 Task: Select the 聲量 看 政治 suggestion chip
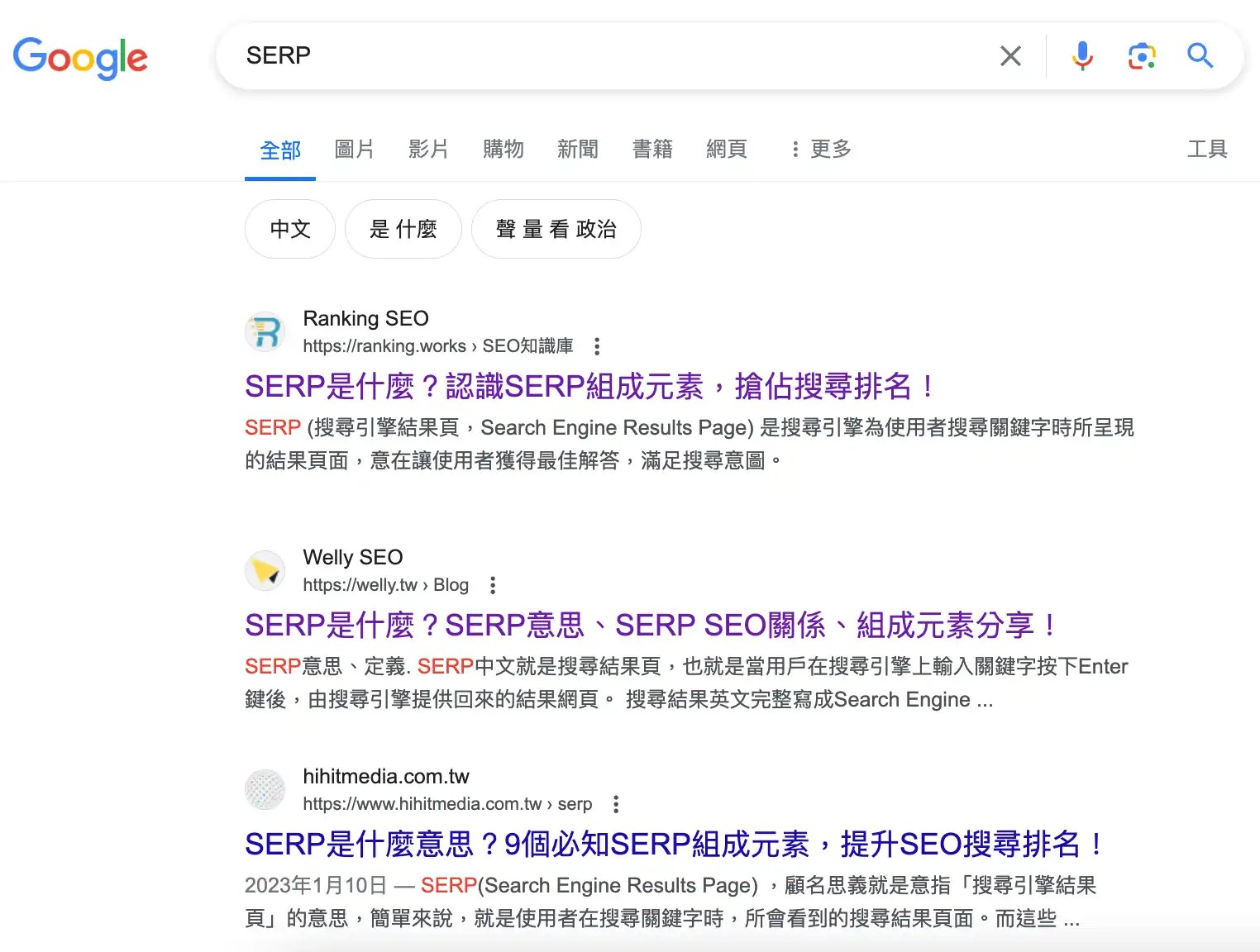pos(556,229)
